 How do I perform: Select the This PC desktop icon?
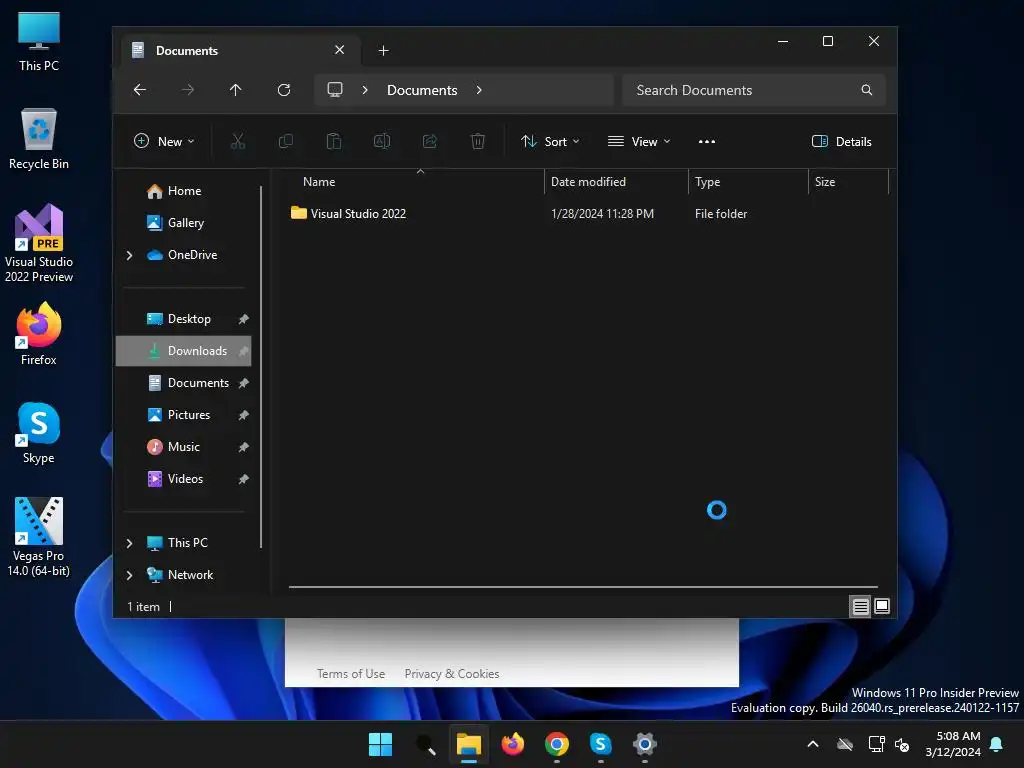click(39, 42)
